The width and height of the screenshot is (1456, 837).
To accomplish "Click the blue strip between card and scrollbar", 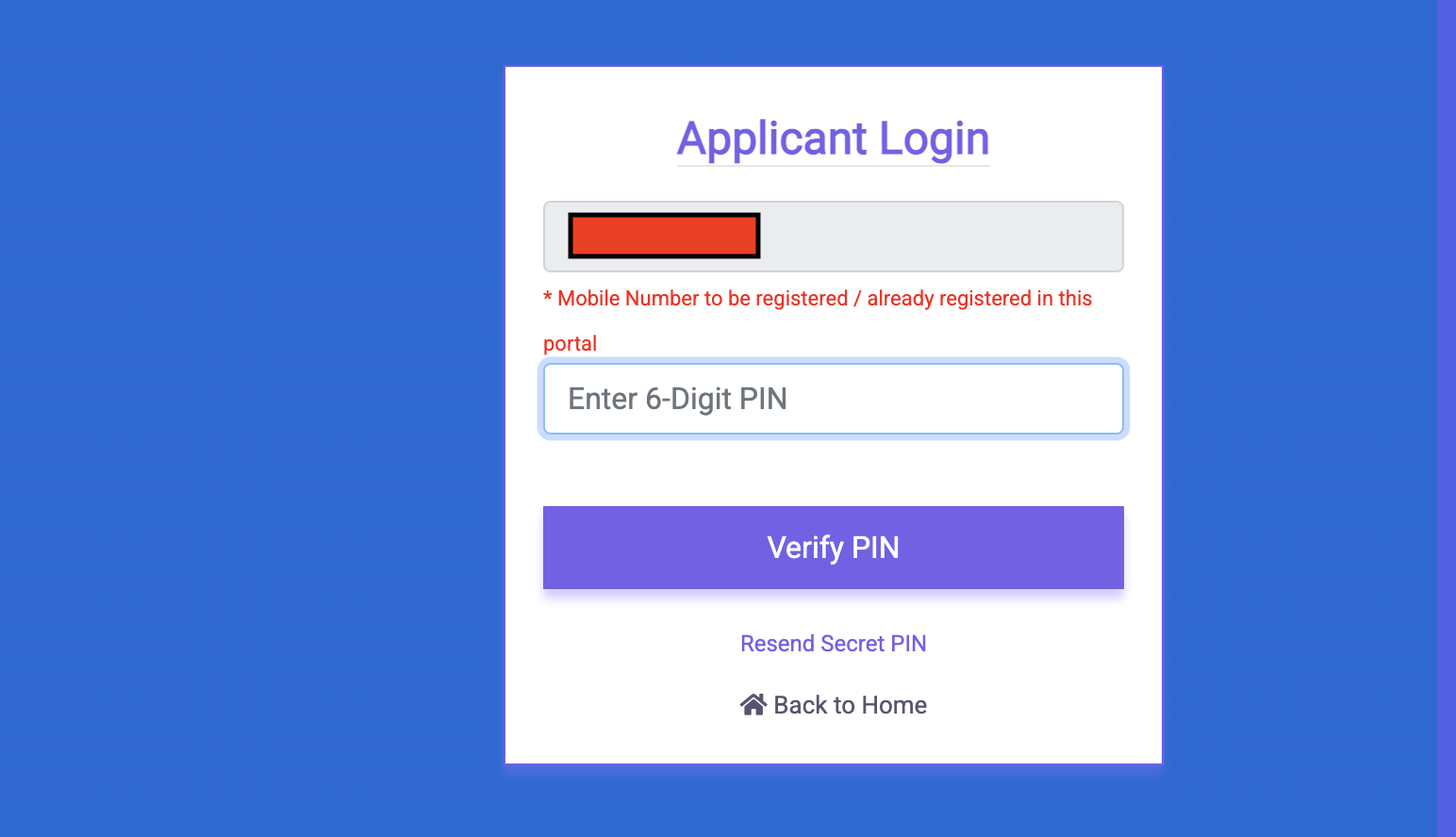I will click(1299, 418).
